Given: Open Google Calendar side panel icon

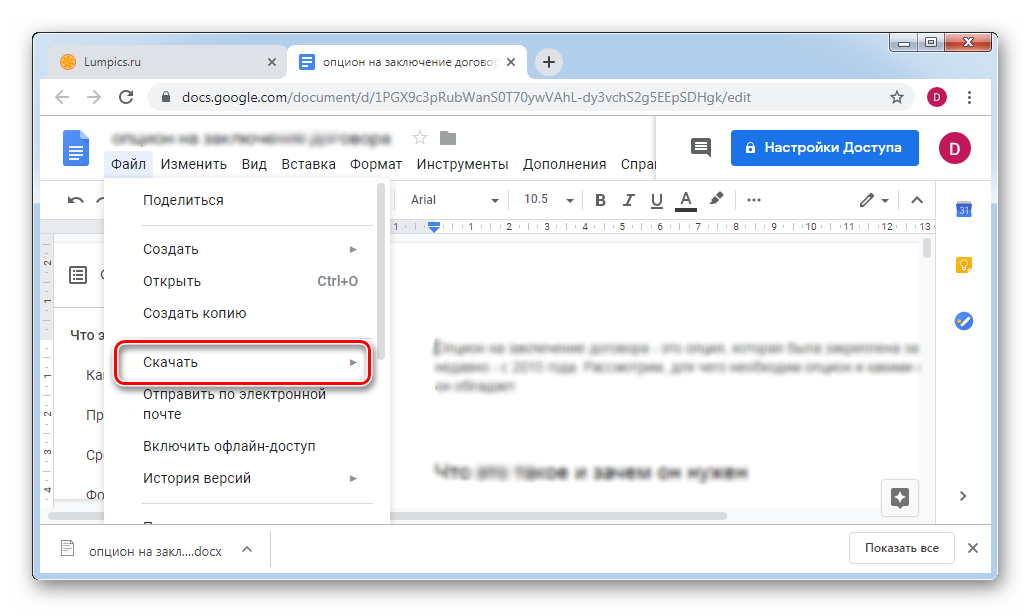Looking at the screenshot, I should 963,209.
